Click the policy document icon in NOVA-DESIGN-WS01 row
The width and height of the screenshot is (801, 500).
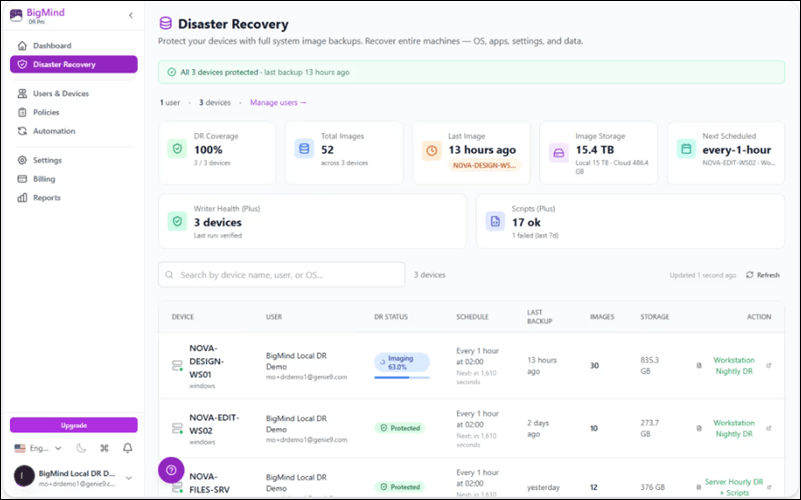coord(699,366)
